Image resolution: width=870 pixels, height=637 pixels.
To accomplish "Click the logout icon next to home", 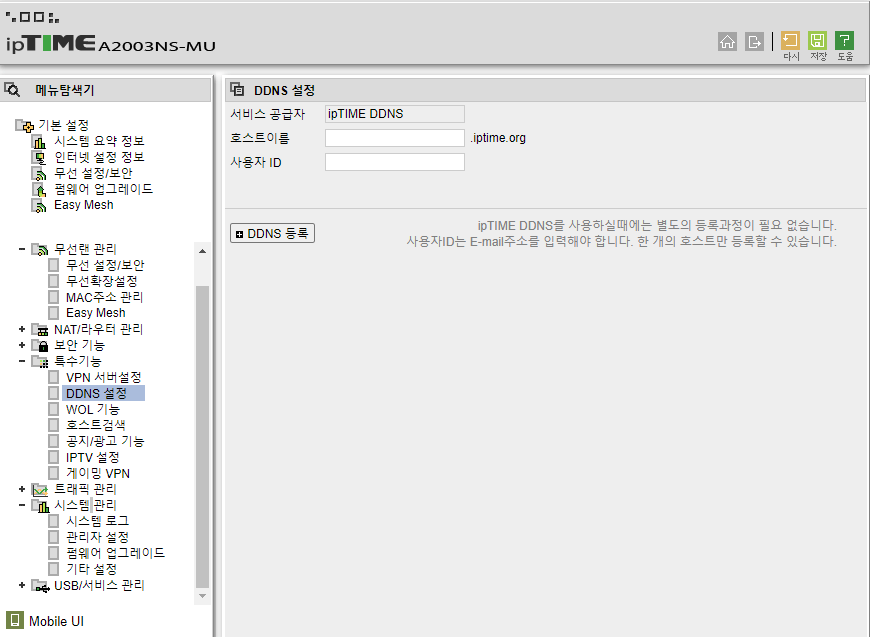I will (x=754, y=42).
